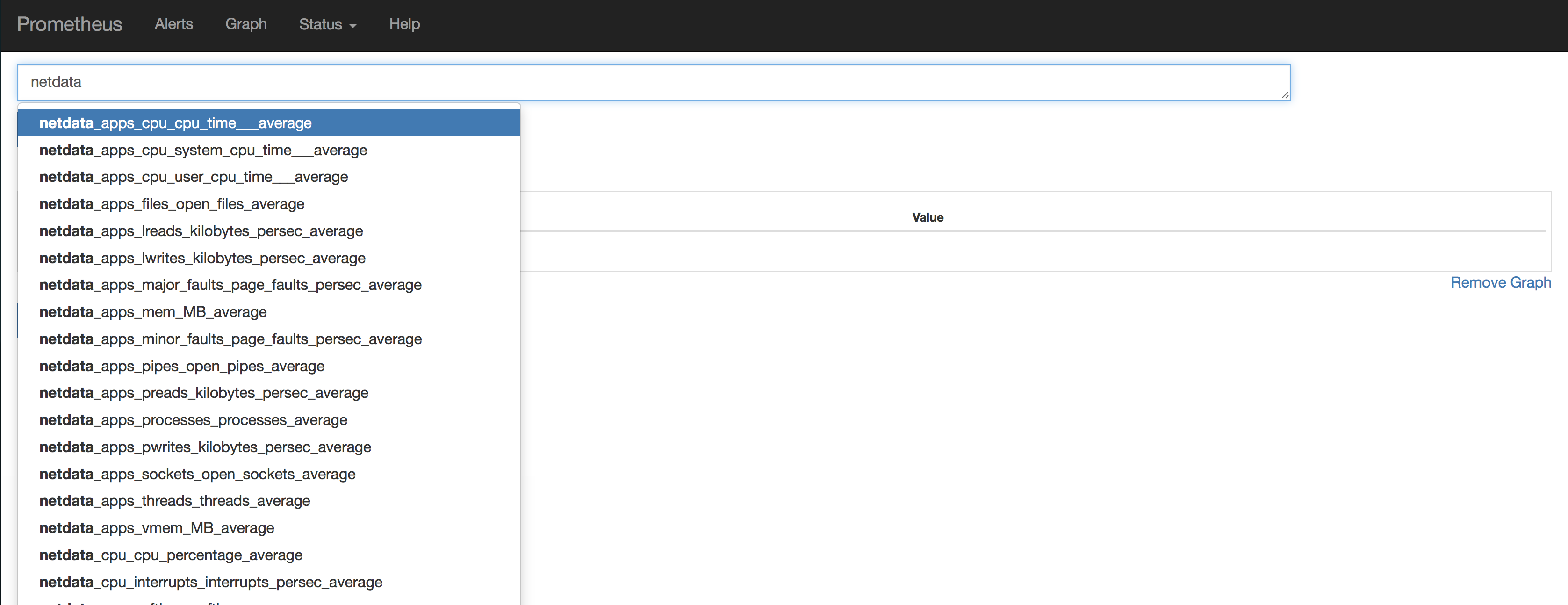Image resolution: width=1568 pixels, height=605 pixels.
Task: Select netdata_apps_pipes_open_pipes_average suggestion
Action: (181, 367)
